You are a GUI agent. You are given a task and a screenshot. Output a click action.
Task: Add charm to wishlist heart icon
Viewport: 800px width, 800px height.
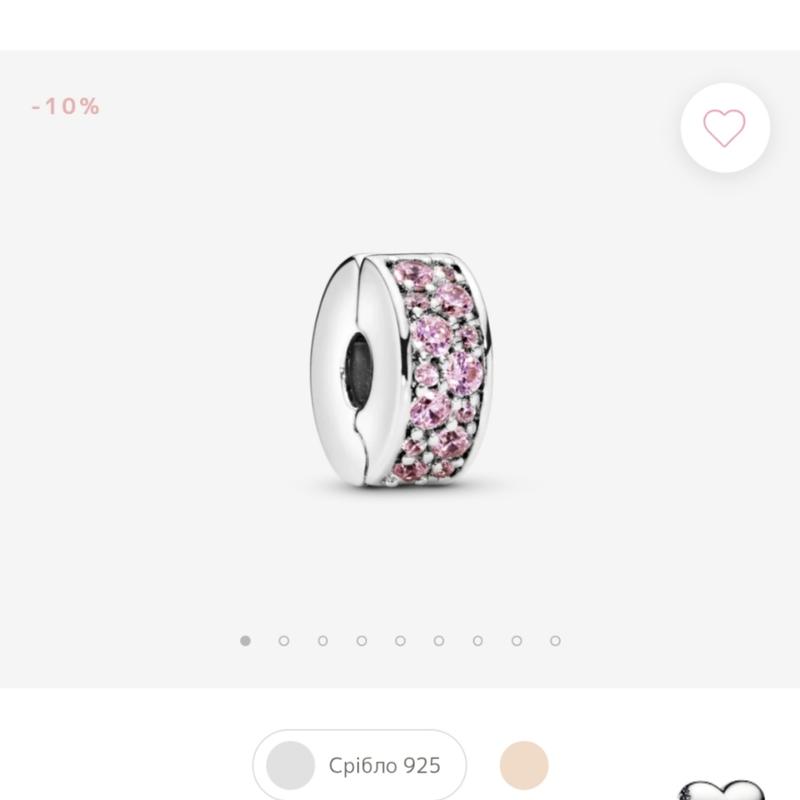[724, 128]
